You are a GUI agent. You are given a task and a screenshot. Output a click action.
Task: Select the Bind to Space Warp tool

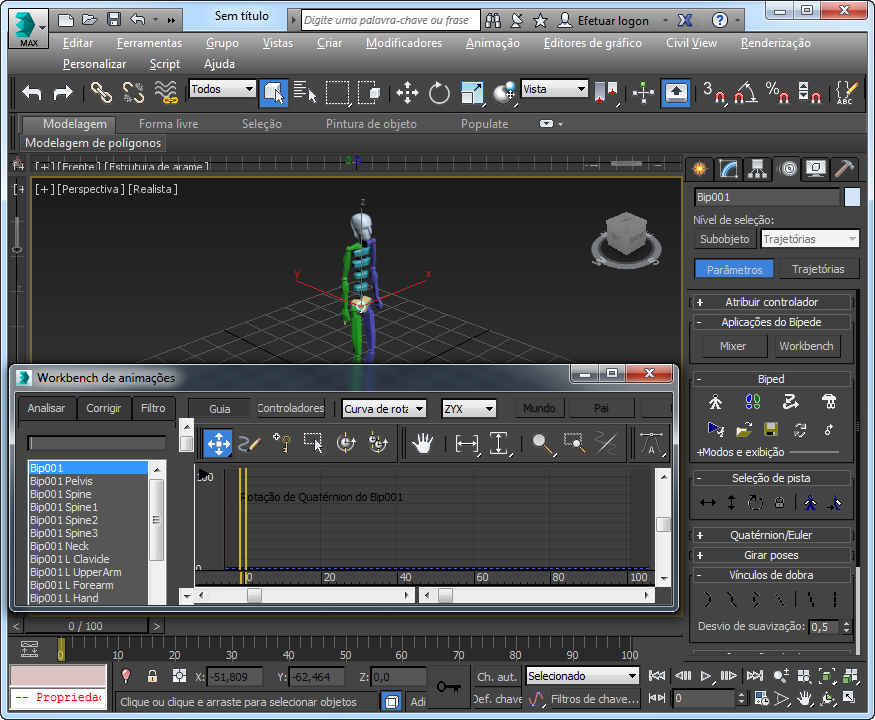(166, 93)
